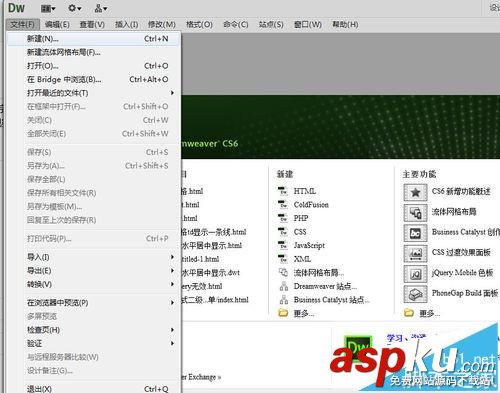Click the Dreamweaver 站点 icon
Image resolution: width=500 pixels, height=393 pixels.
(284, 286)
